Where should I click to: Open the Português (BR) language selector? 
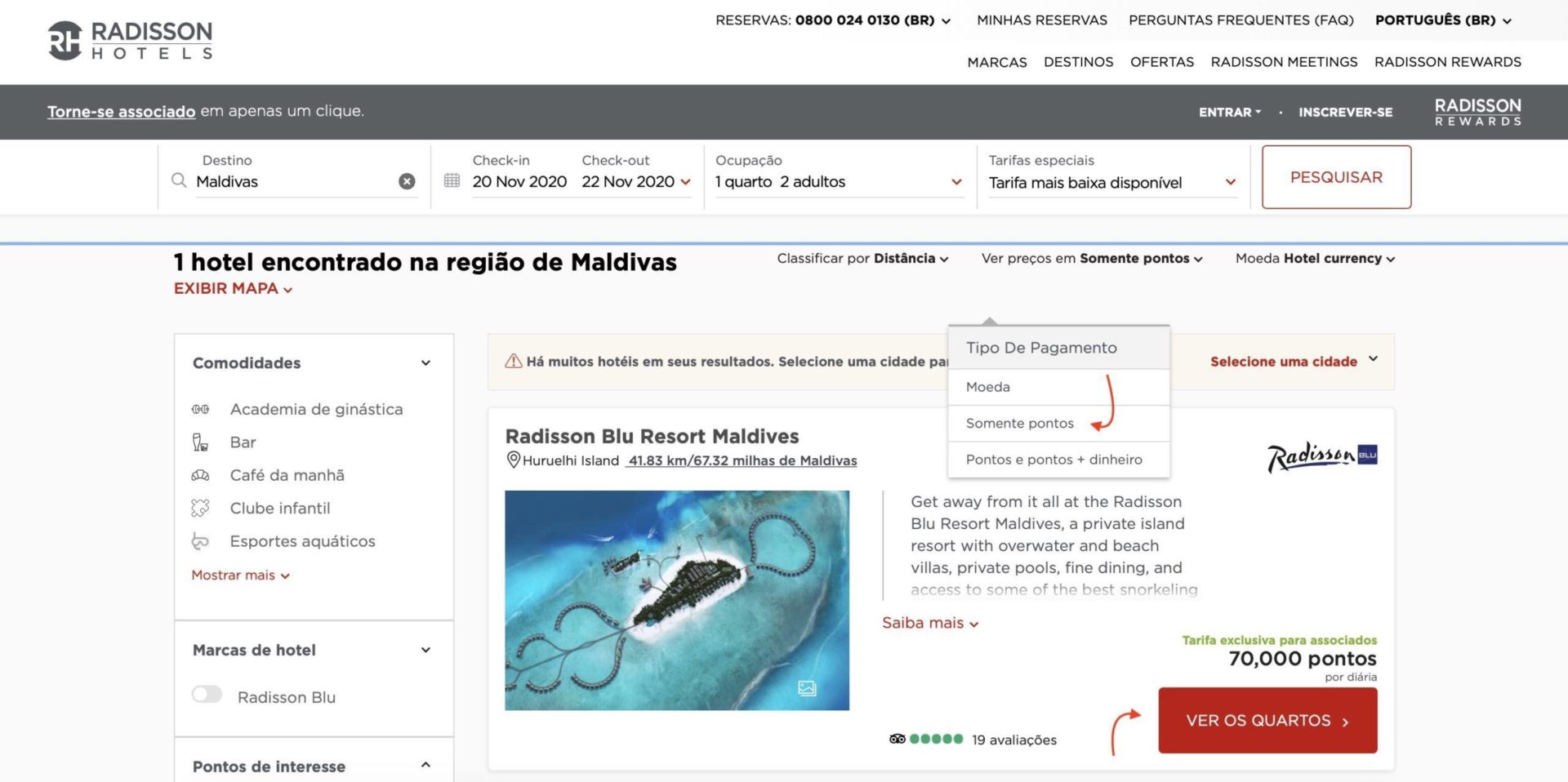point(1443,20)
